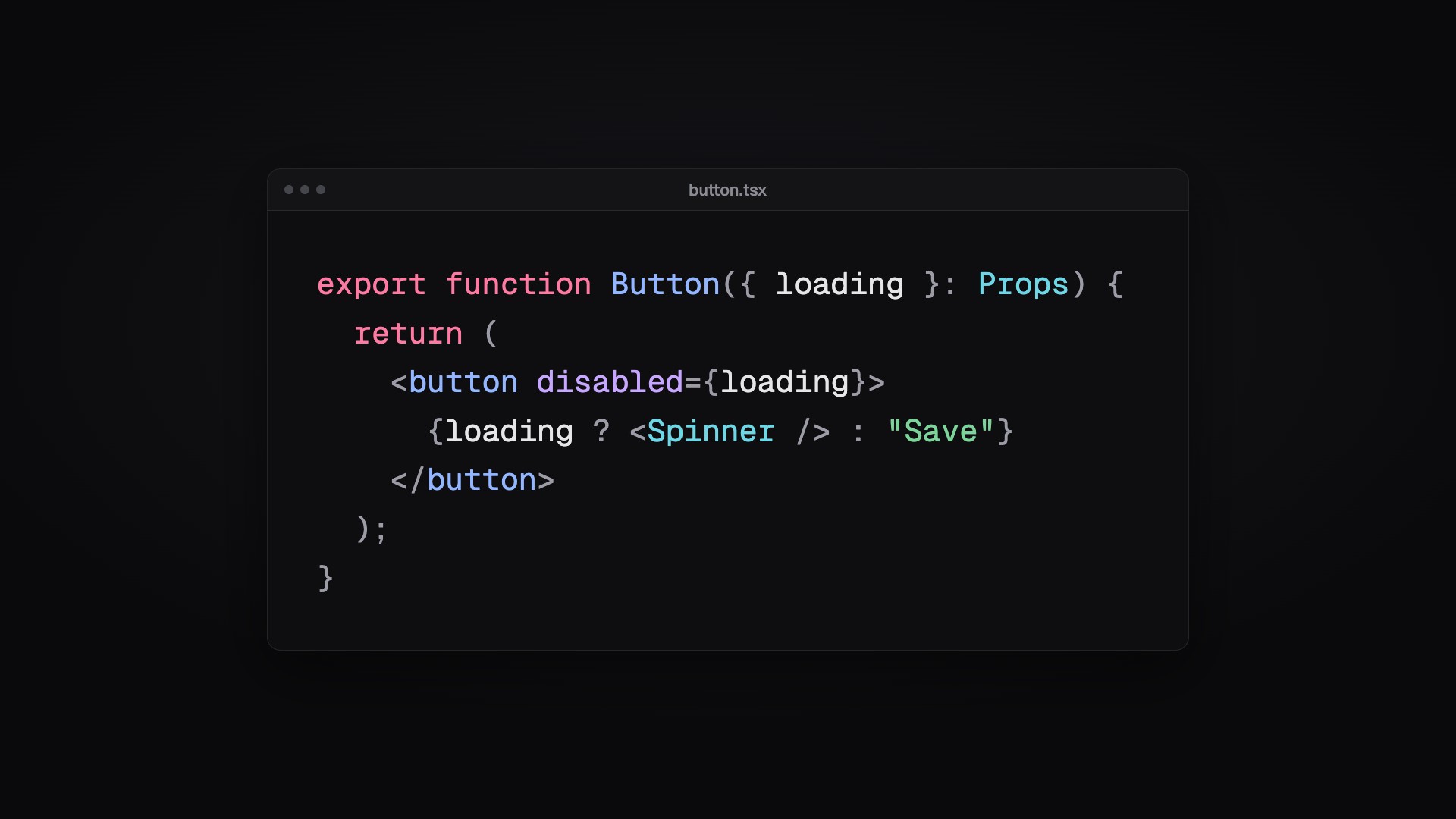Click the button.tsx window title
This screenshot has width=1456, height=819.
click(727, 190)
